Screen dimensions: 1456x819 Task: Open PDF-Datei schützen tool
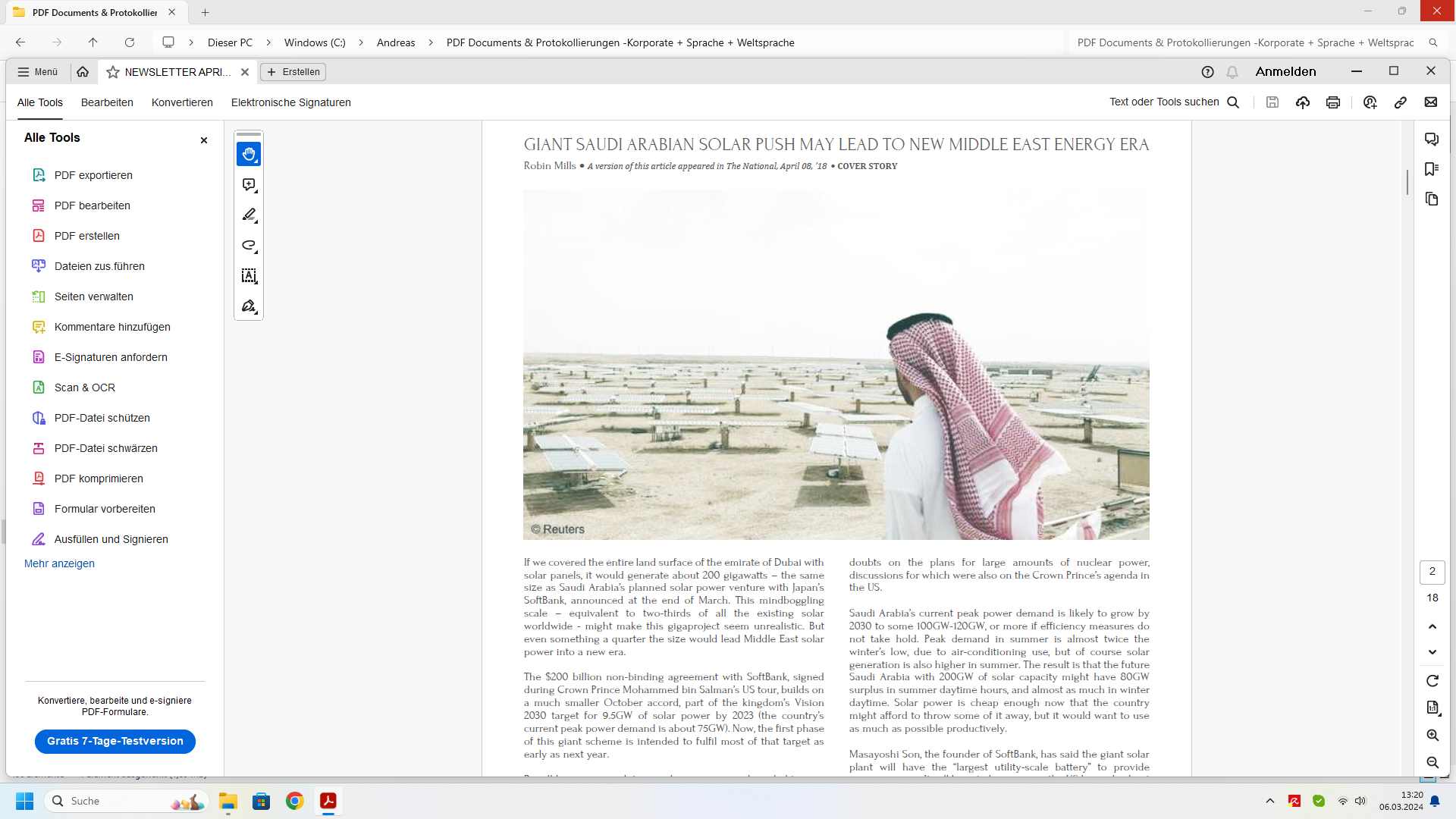point(102,418)
